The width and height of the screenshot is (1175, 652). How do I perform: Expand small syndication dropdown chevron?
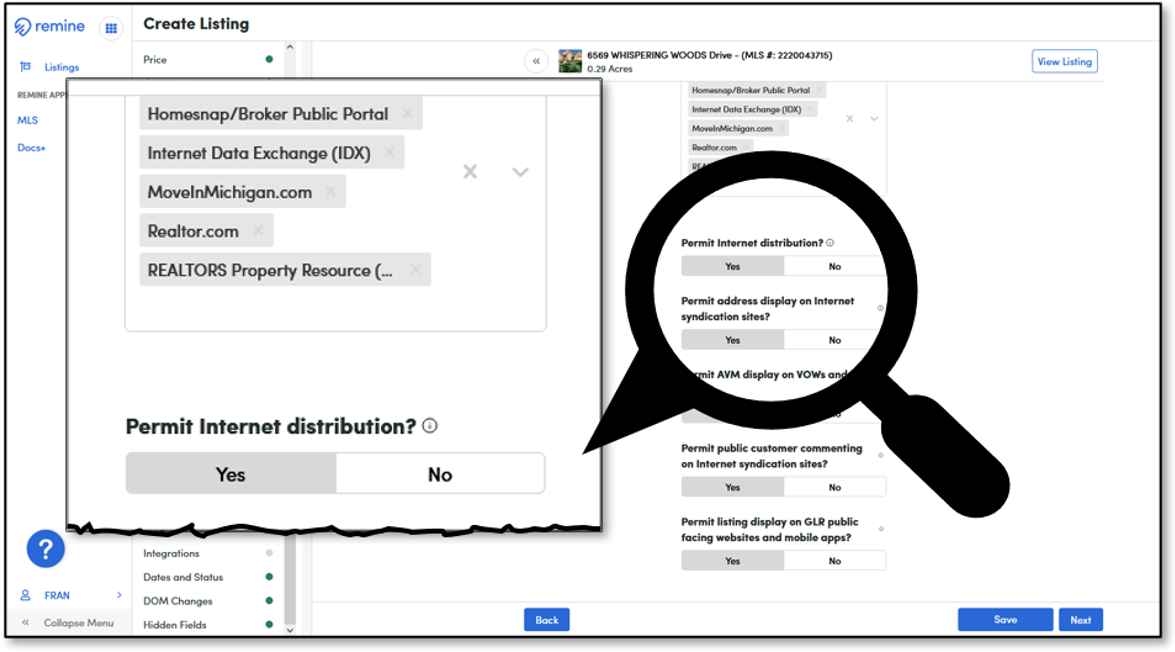pyautogui.click(x=874, y=118)
